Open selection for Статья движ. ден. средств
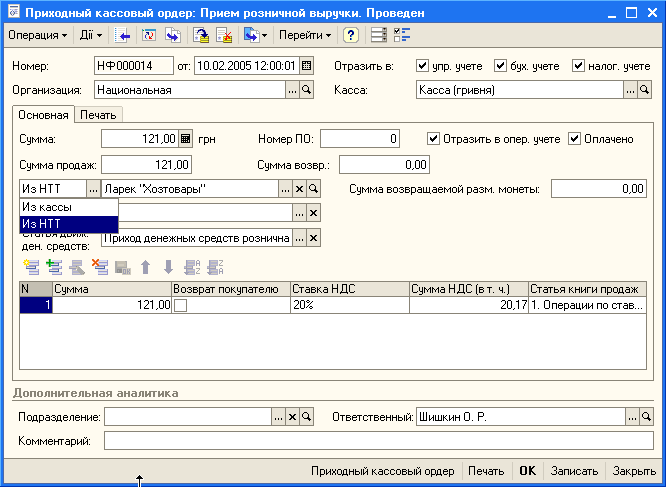Screen dimensions: 666x487 299,238
